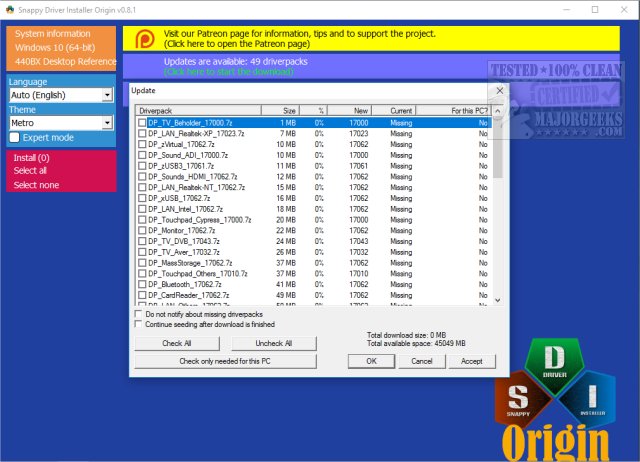640x462 pixels.
Task: Tick checkbox for DP_Sounds_HDMI_17062.7z
Action: (x=142, y=177)
